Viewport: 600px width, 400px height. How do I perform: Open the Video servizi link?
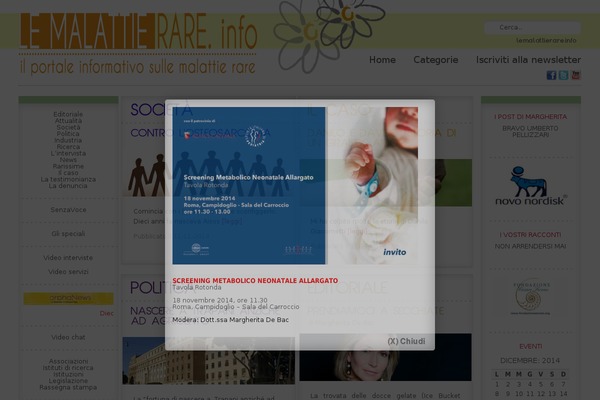point(68,271)
